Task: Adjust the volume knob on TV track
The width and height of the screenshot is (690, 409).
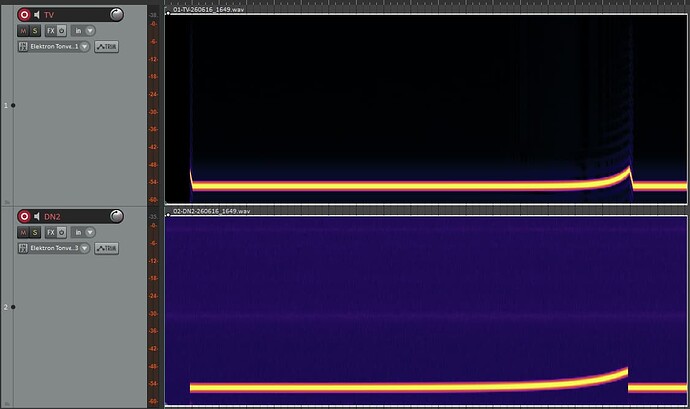Action: click(x=117, y=15)
